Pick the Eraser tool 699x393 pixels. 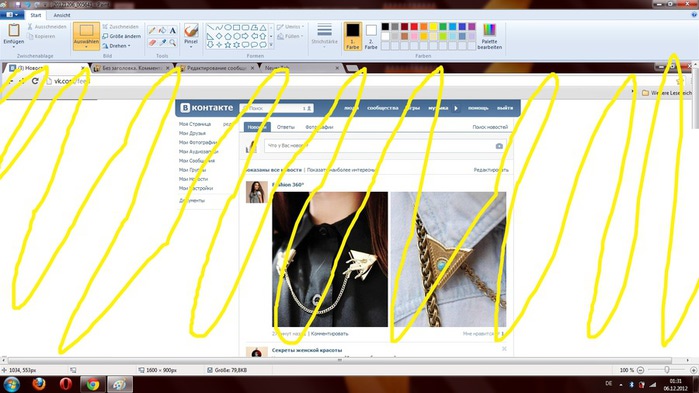pos(152,43)
